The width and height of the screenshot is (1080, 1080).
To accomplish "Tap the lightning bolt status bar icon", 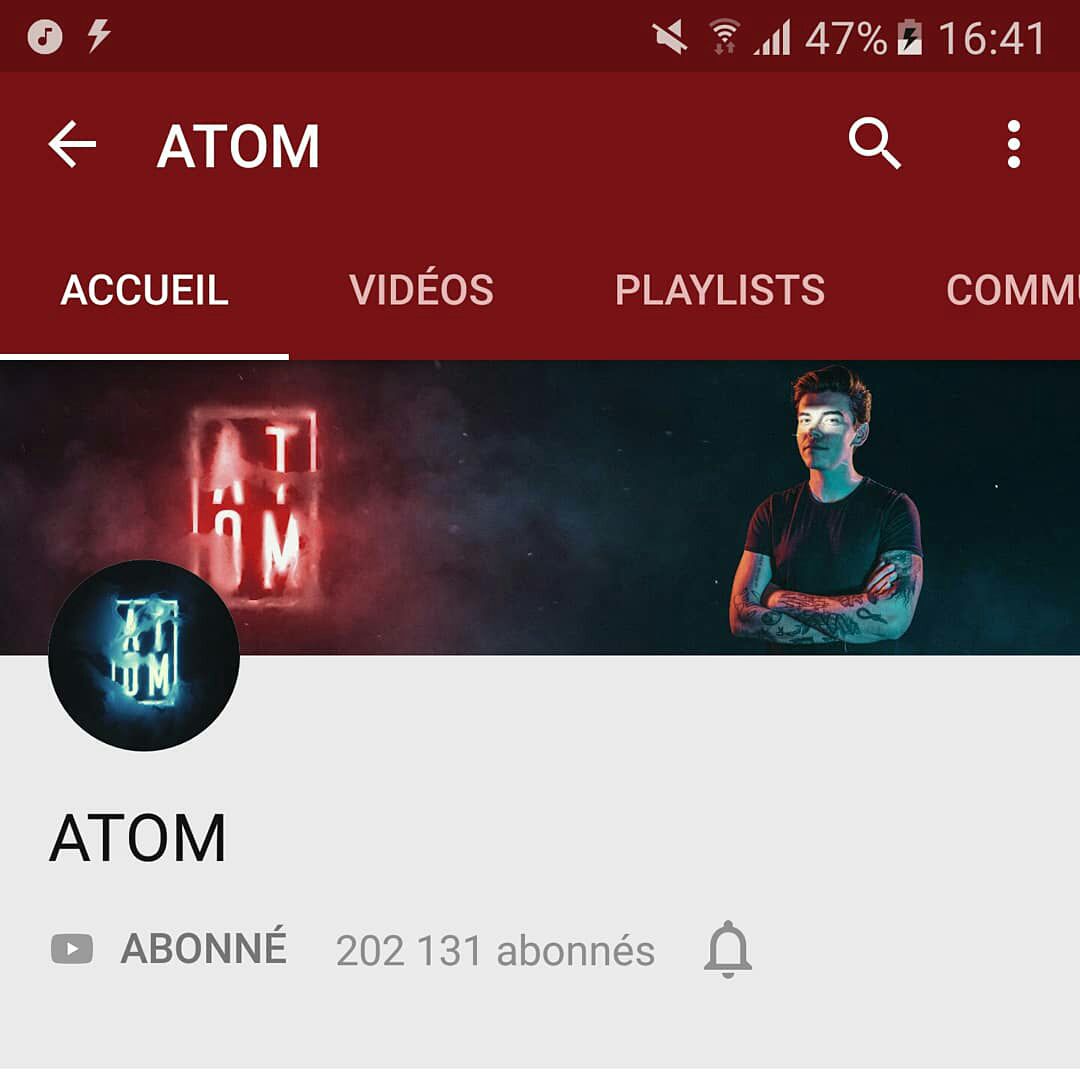I will [98, 36].
